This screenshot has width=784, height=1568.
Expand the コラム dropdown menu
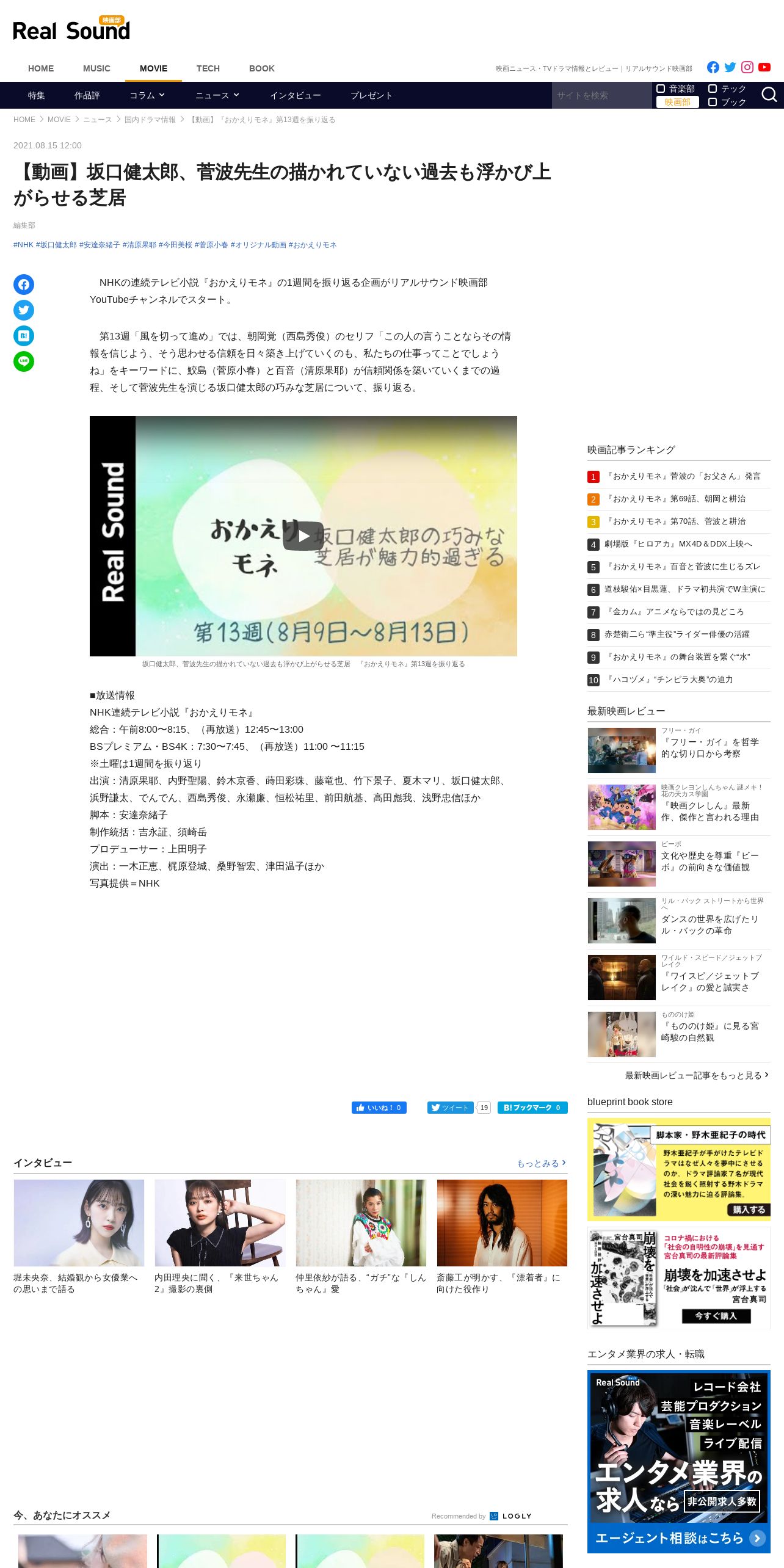coord(147,95)
